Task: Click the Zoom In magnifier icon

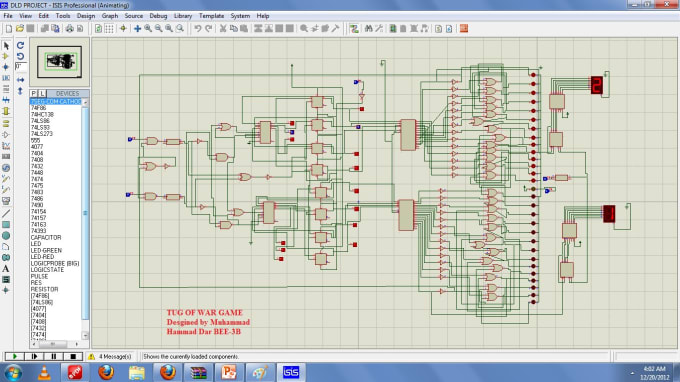Action: [x=148, y=29]
